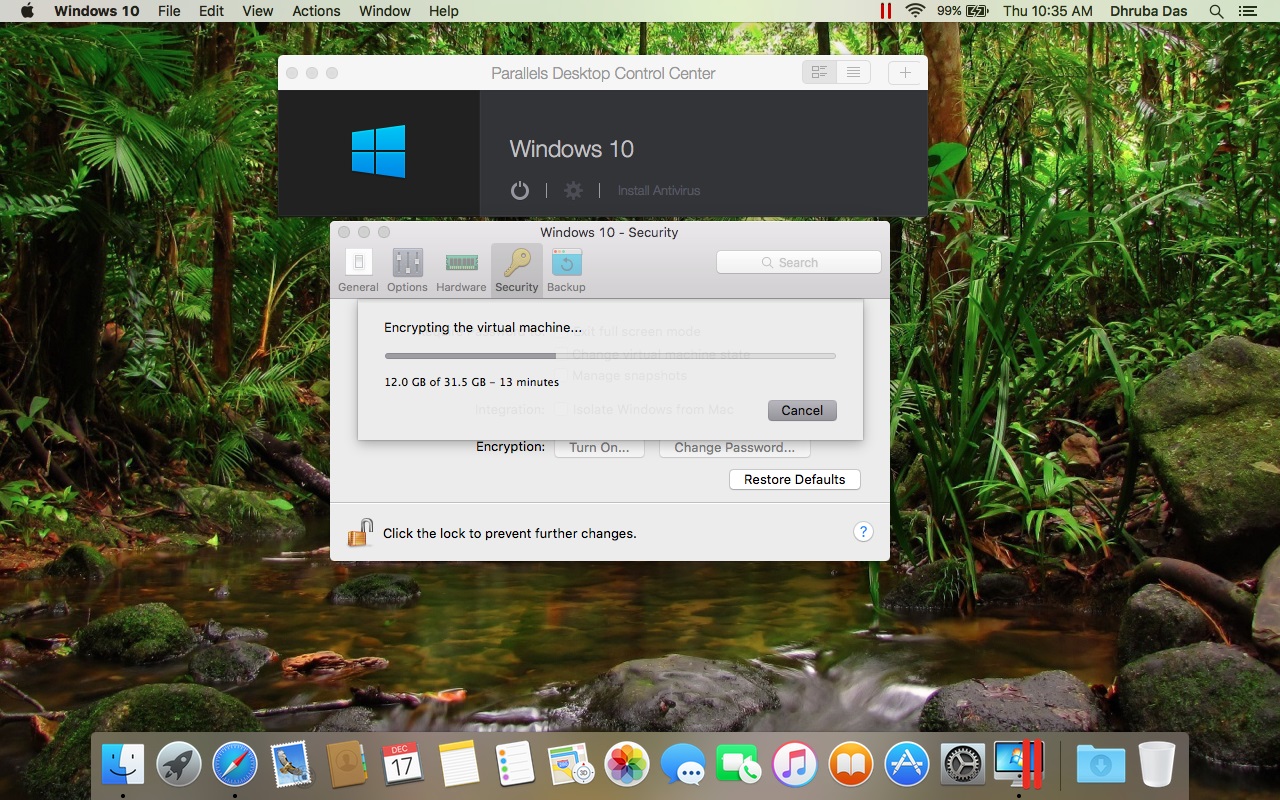The image size is (1280, 800).
Task: Click the padlock to lock settings
Action: 360,533
